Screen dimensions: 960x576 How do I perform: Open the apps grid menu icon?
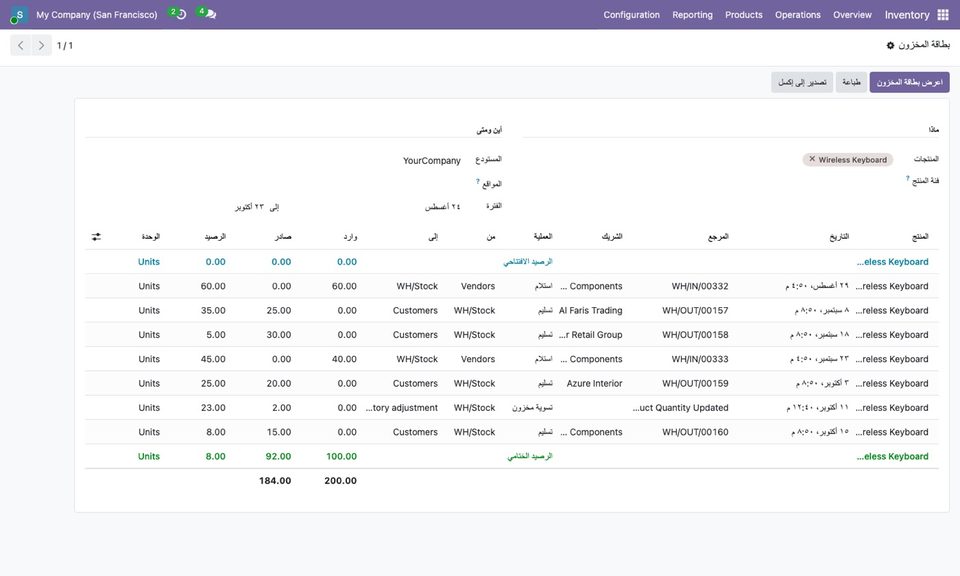(943, 15)
